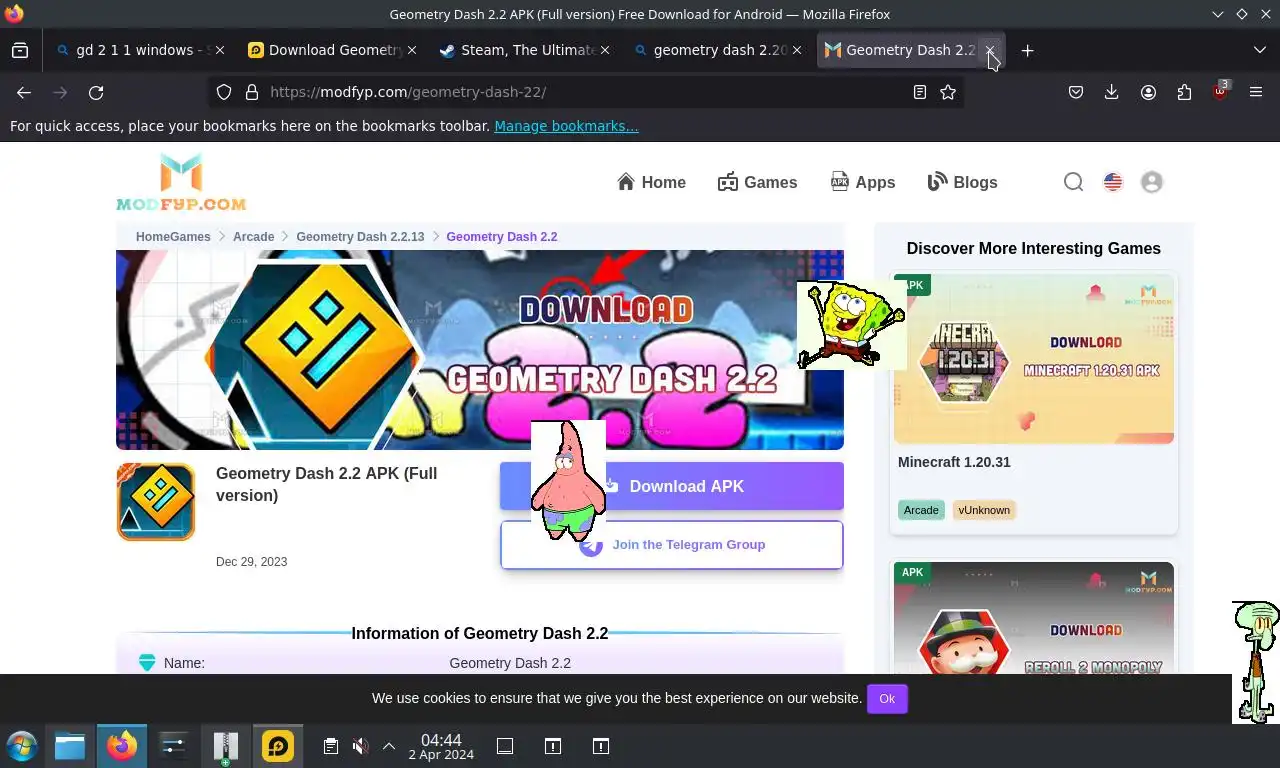Open Minecraft 1.20.31 title link
1280x768 pixels.
tap(954, 462)
